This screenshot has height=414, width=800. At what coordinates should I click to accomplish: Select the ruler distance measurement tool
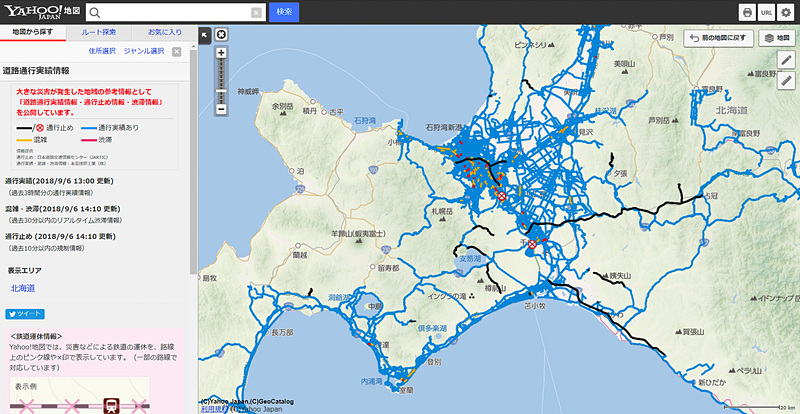[786, 81]
